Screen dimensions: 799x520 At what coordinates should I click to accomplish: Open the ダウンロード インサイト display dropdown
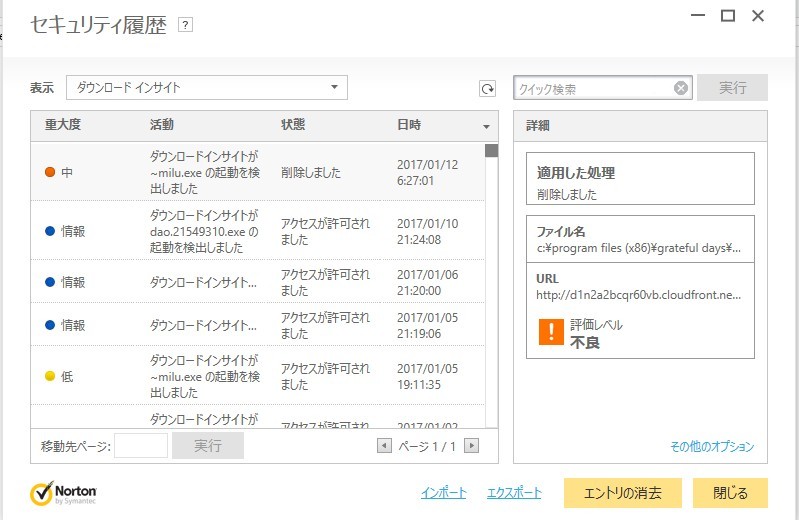207,88
